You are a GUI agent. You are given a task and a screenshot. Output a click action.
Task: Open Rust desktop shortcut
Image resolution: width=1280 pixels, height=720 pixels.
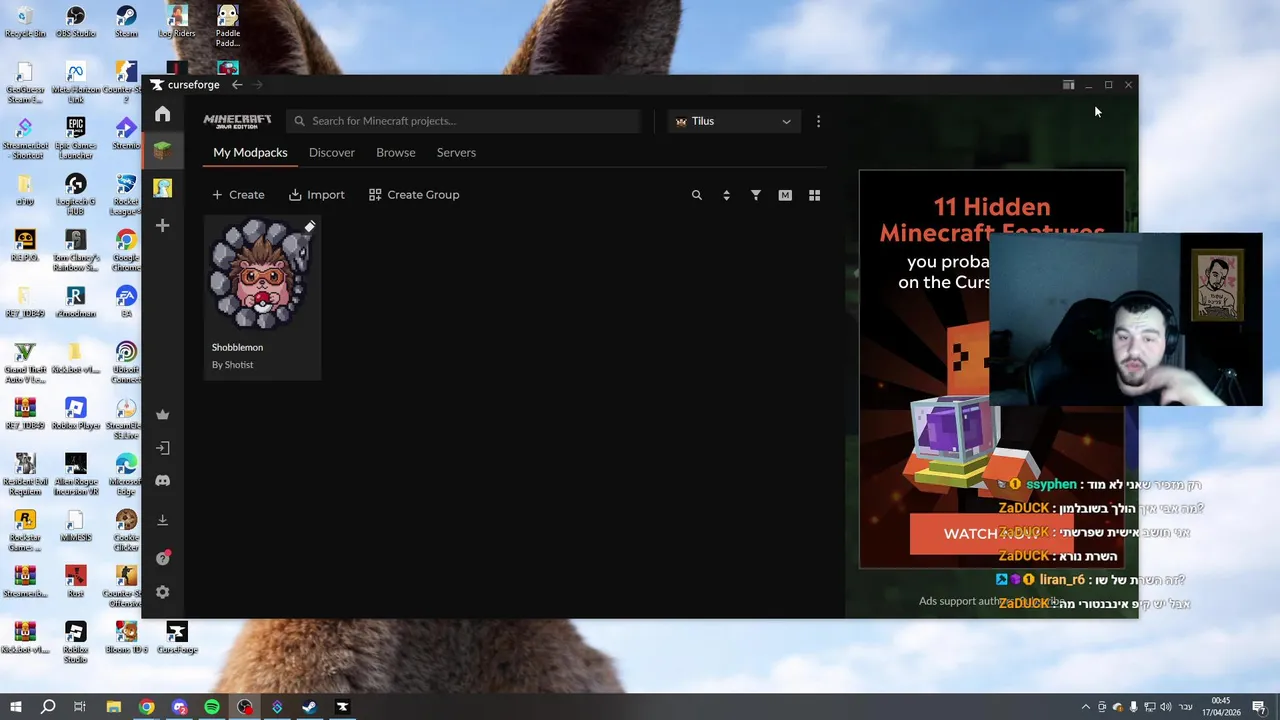[76, 582]
